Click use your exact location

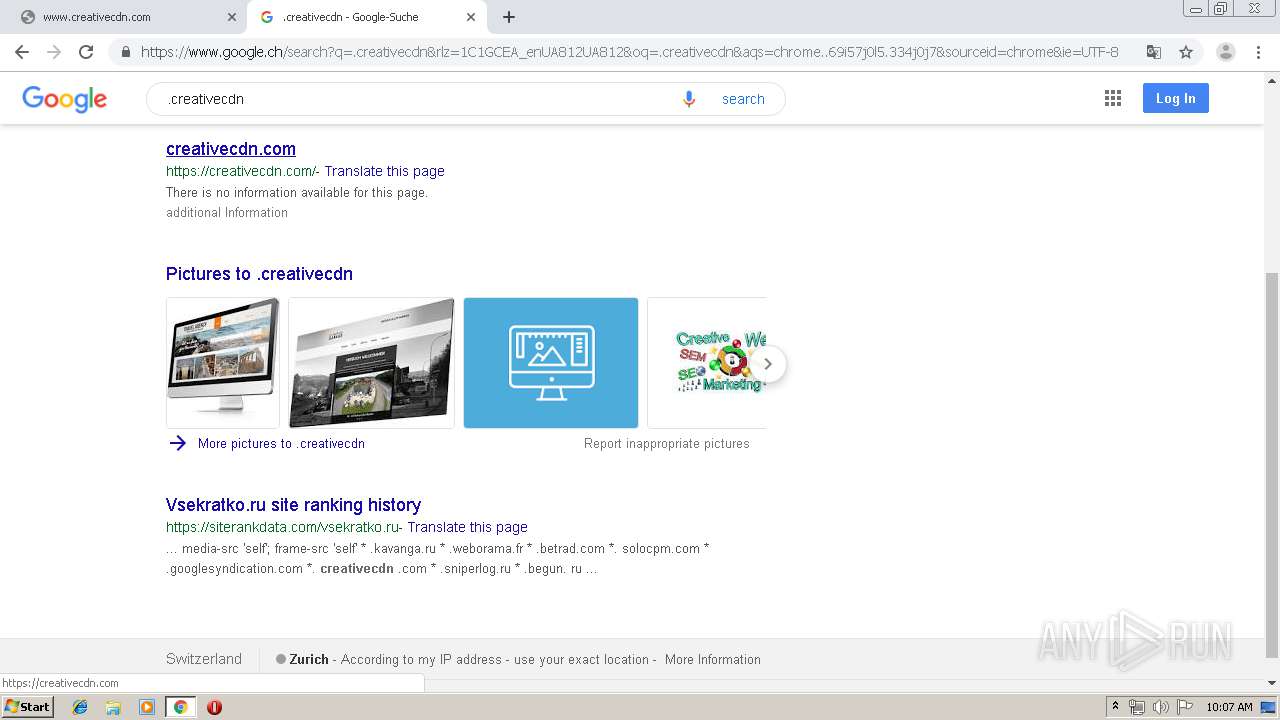tap(581, 659)
